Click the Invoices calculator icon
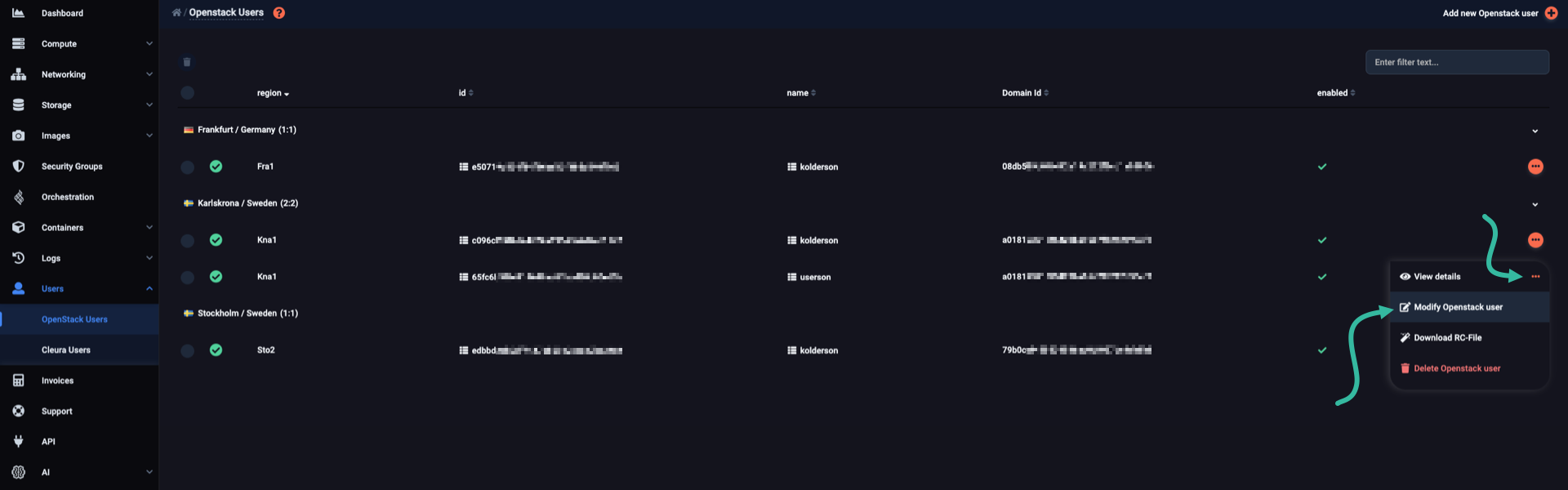The height and width of the screenshot is (490, 1568). (x=18, y=381)
